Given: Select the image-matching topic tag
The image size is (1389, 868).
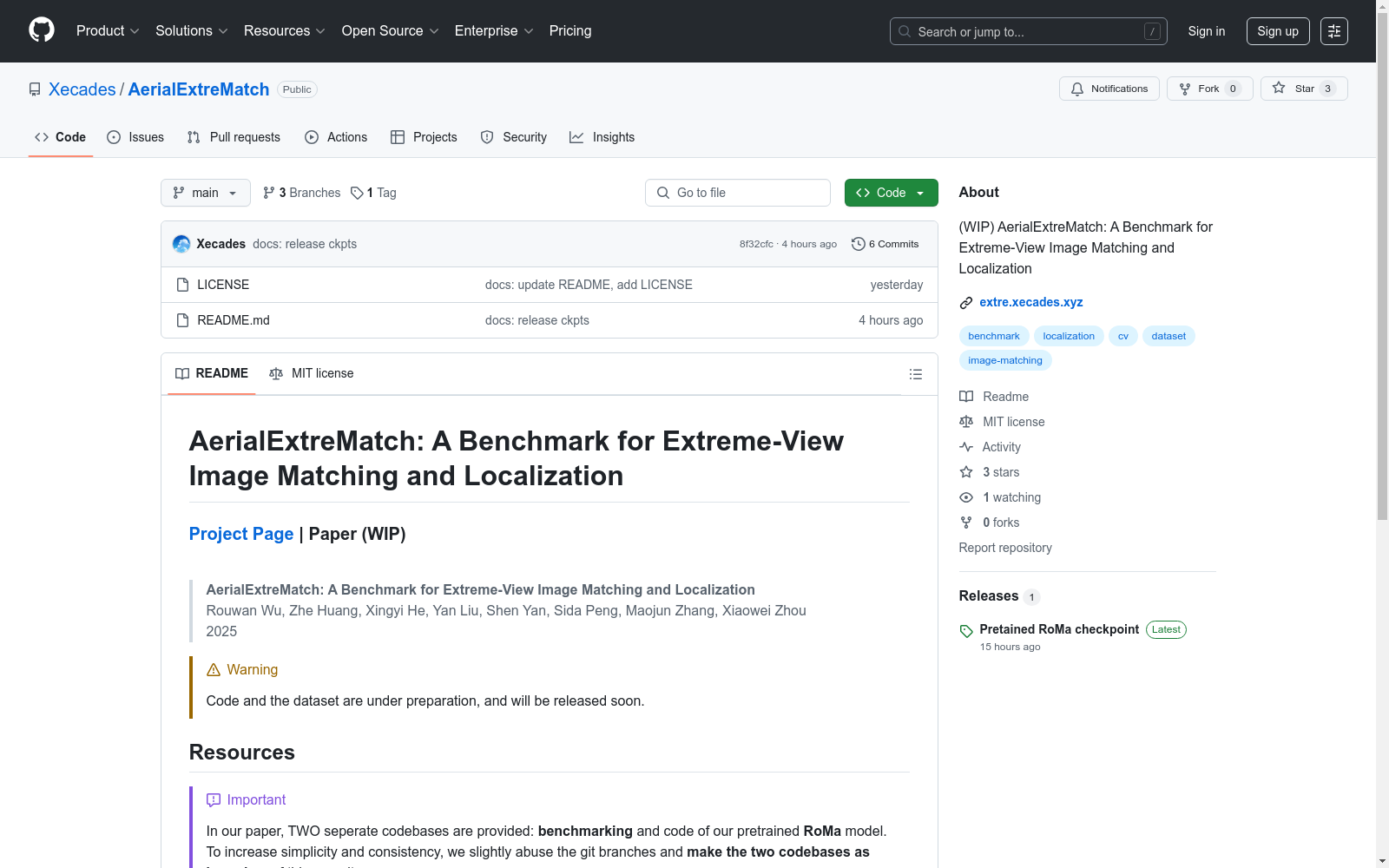Looking at the screenshot, I should pos(1005,360).
